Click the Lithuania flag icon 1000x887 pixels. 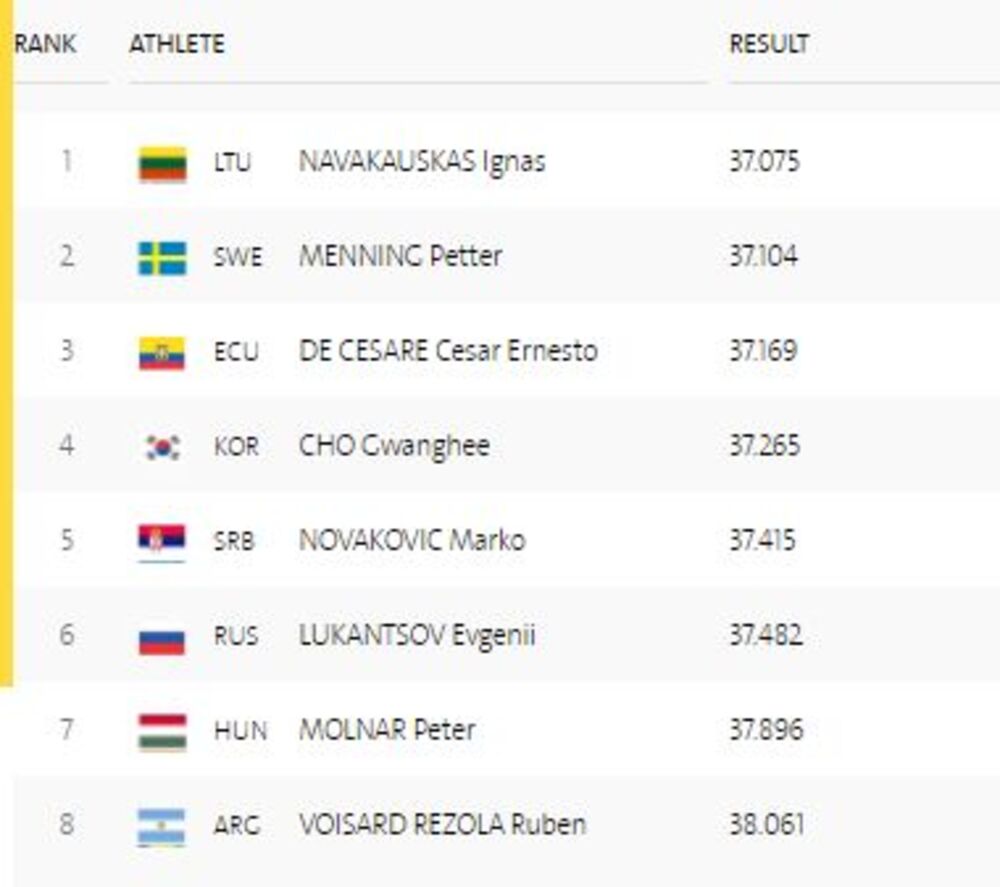point(162,163)
